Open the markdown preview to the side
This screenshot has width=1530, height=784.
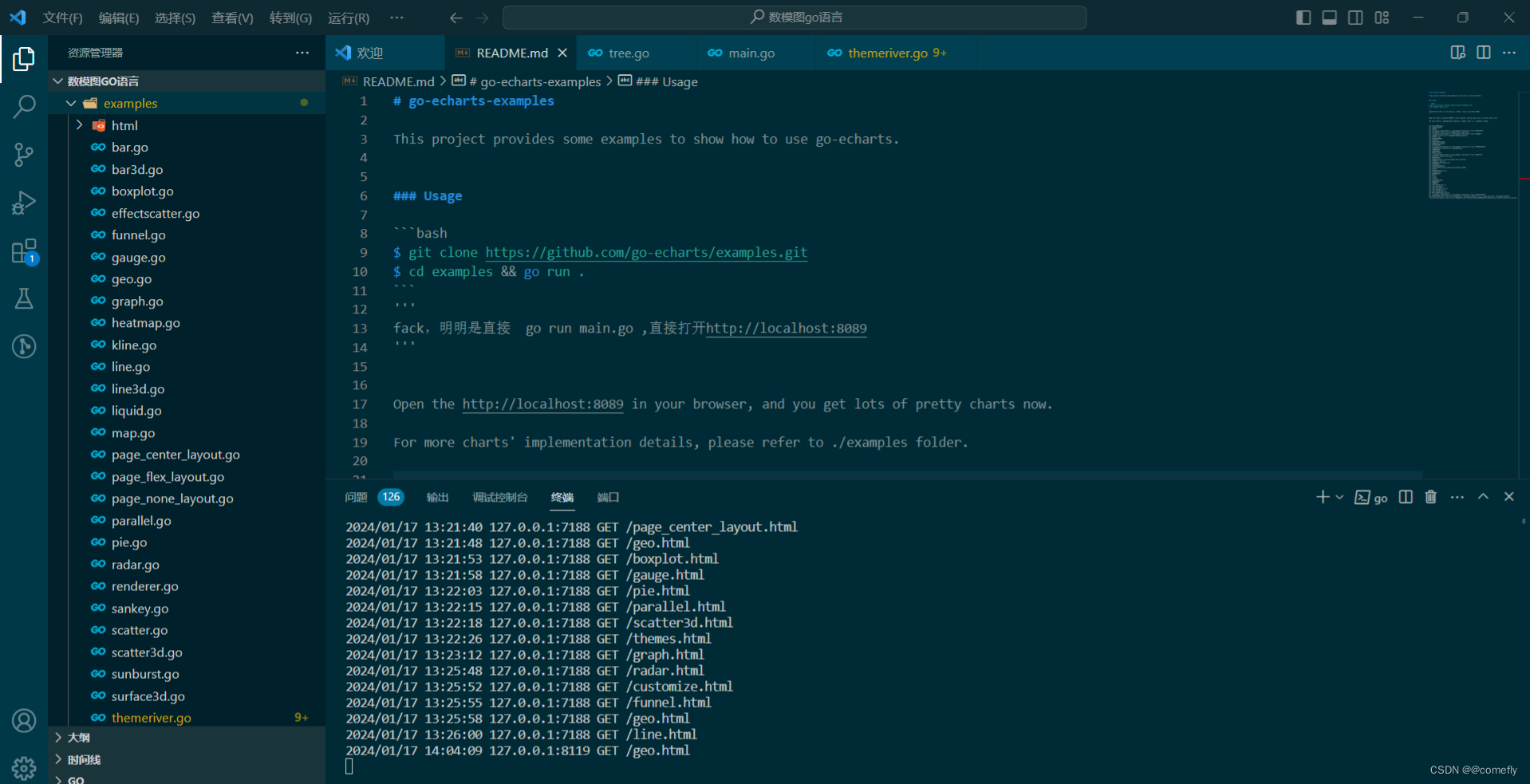1457,53
